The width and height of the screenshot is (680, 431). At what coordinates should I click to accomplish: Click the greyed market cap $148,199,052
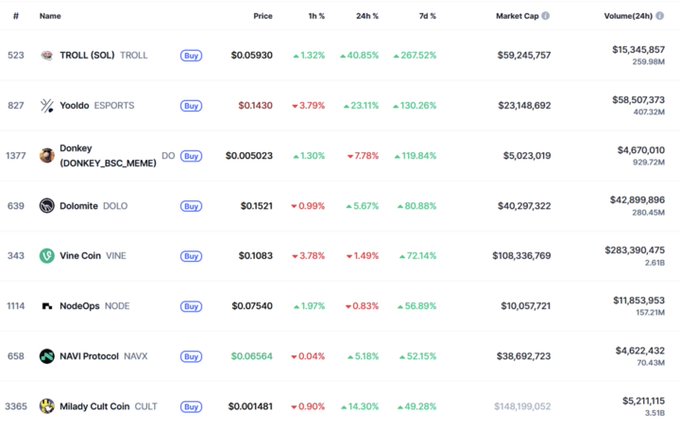pos(523,406)
